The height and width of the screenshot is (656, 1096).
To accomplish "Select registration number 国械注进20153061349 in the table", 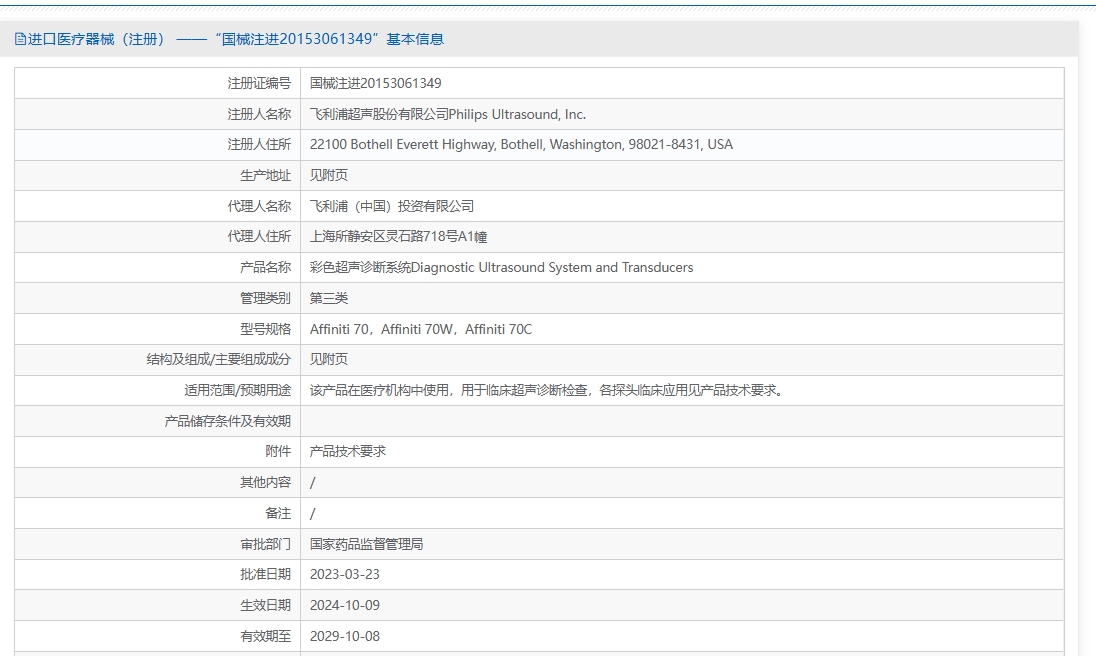I will 375,83.
